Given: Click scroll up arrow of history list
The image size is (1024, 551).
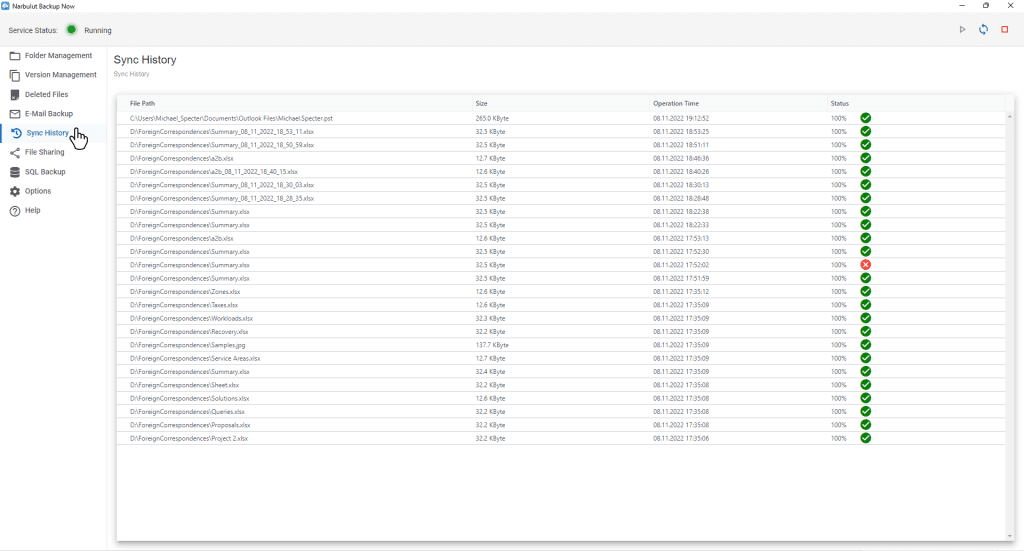Looking at the screenshot, I should pos(1010,116).
